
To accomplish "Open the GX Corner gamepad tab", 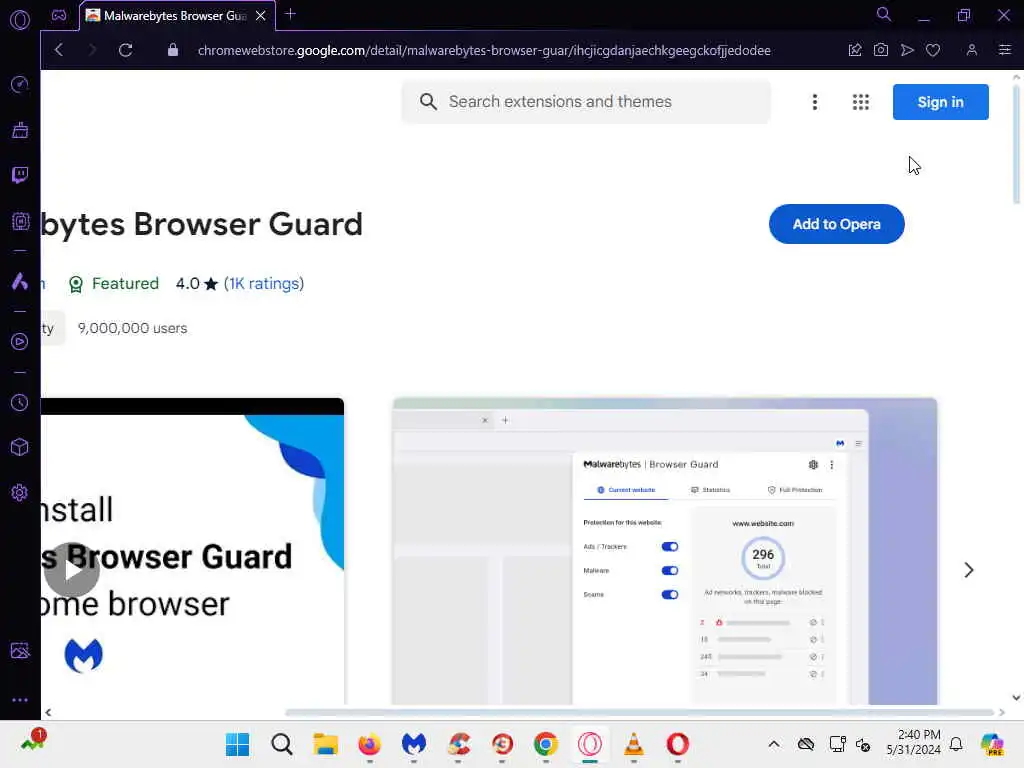I will pyautogui.click(x=59, y=15).
